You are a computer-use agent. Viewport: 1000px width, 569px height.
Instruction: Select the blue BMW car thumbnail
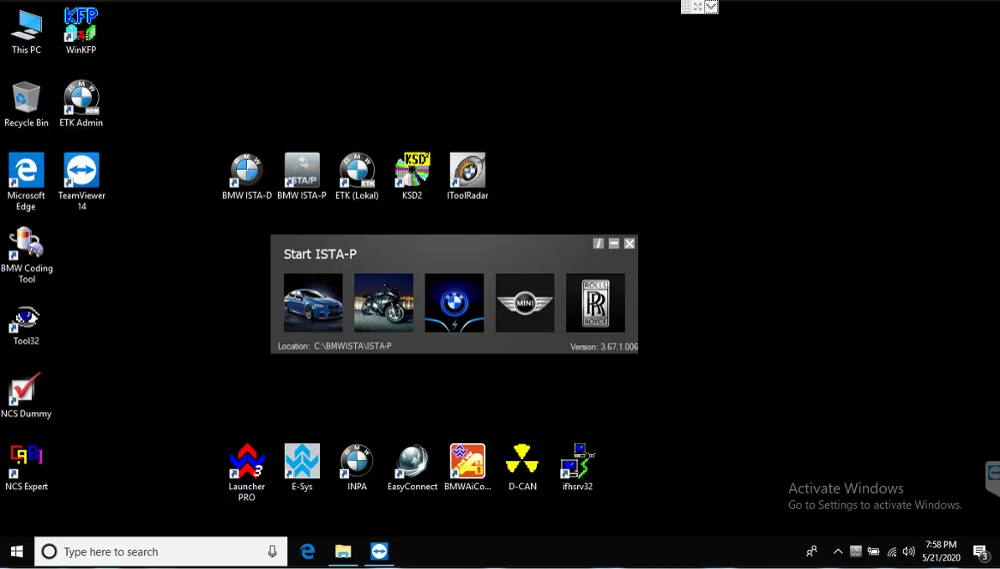pos(313,303)
